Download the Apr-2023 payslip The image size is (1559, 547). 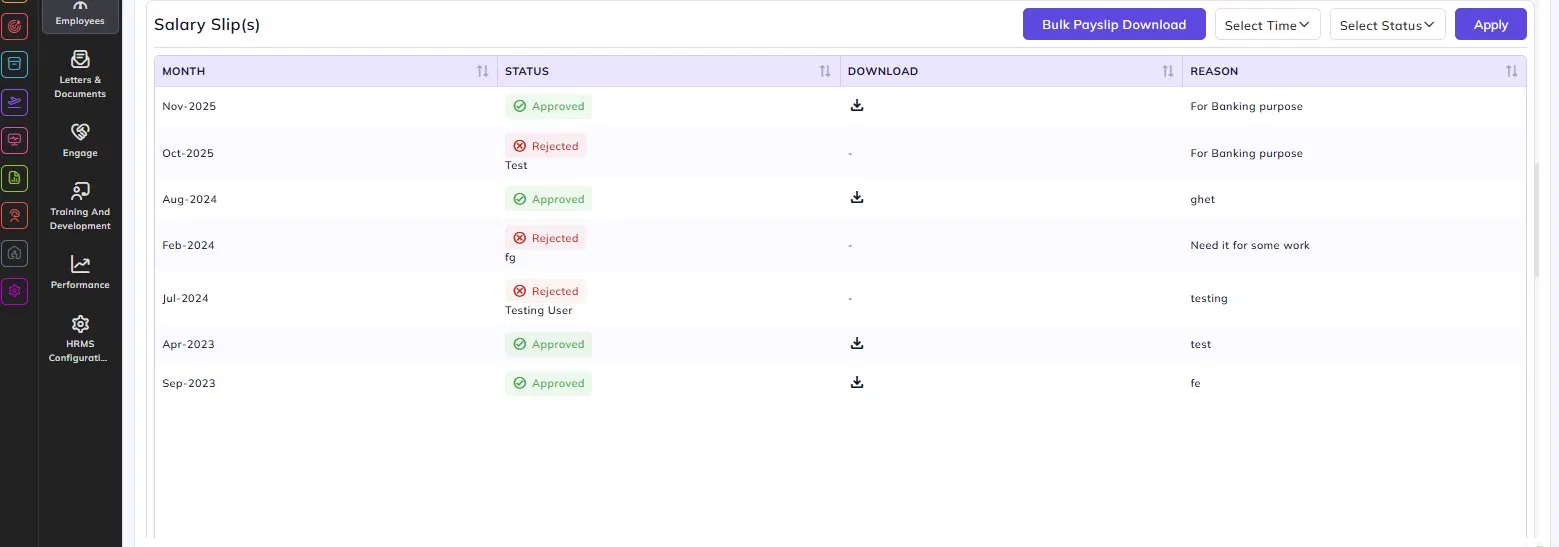tap(857, 343)
